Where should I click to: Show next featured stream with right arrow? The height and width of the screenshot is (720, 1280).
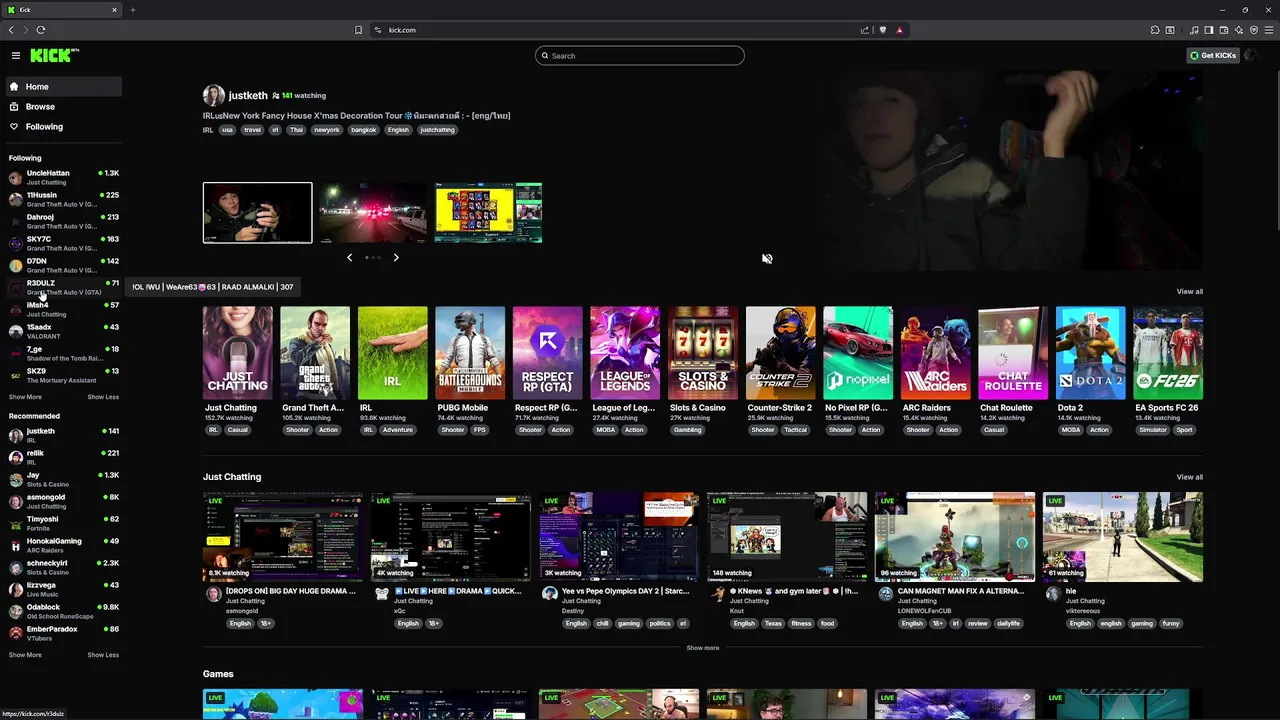click(x=396, y=258)
